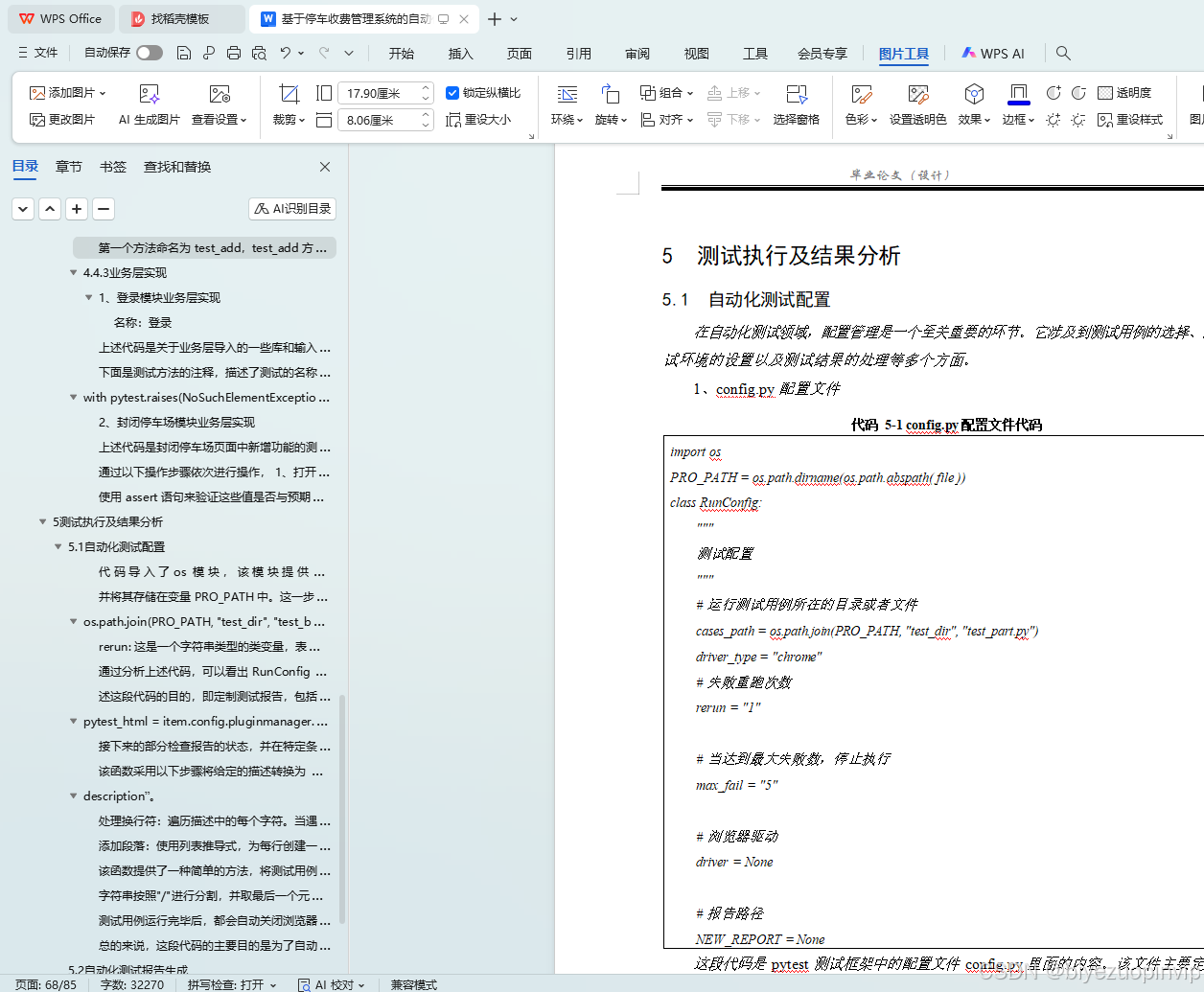Launch WPS AI assistant
The width and height of the screenshot is (1204, 992).
pyautogui.click(x=993, y=54)
